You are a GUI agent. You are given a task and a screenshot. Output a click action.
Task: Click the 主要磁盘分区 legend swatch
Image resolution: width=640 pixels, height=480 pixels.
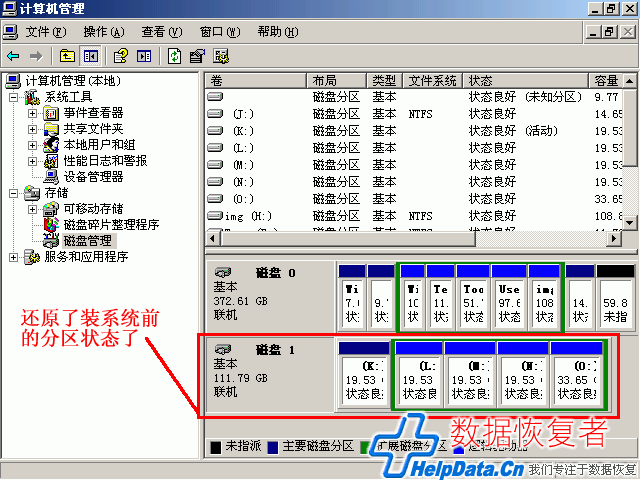coord(273,447)
